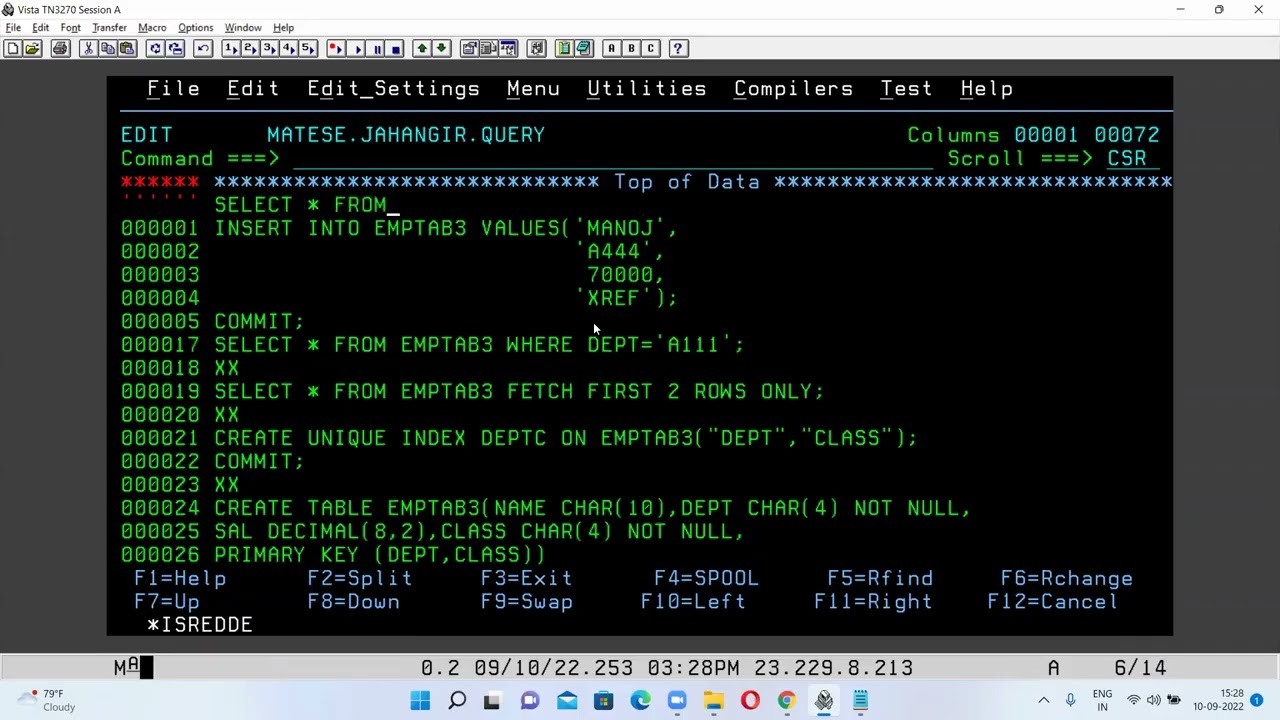Click the *ISREDDE panel identifier
The height and width of the screenshot is (720, 1280).
coord(200,625)
